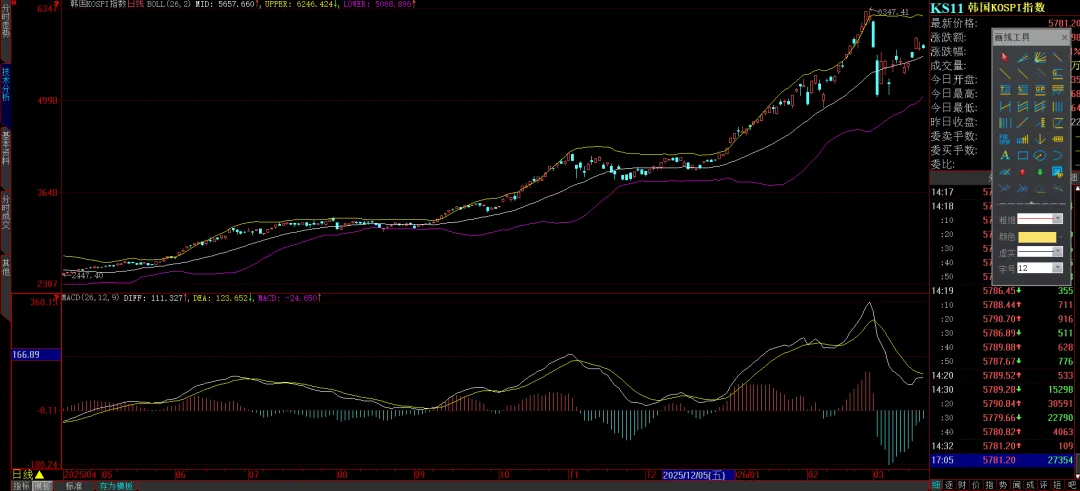Click the 最新价格 label in quote panel
The image size is (1080, 491).
point(953,23)
